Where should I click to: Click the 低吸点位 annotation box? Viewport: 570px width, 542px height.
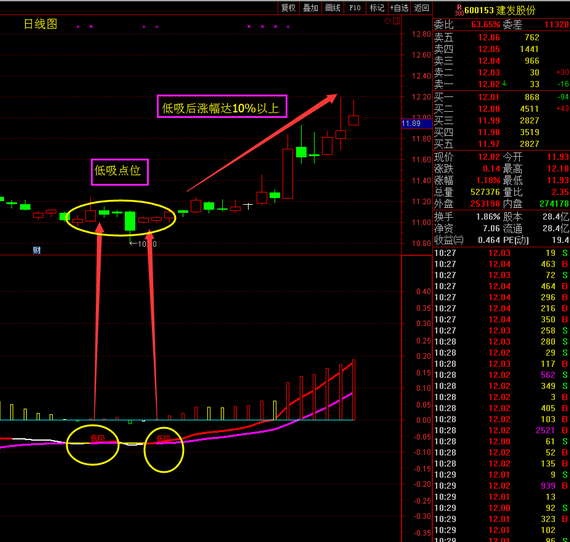coord(120,172)
